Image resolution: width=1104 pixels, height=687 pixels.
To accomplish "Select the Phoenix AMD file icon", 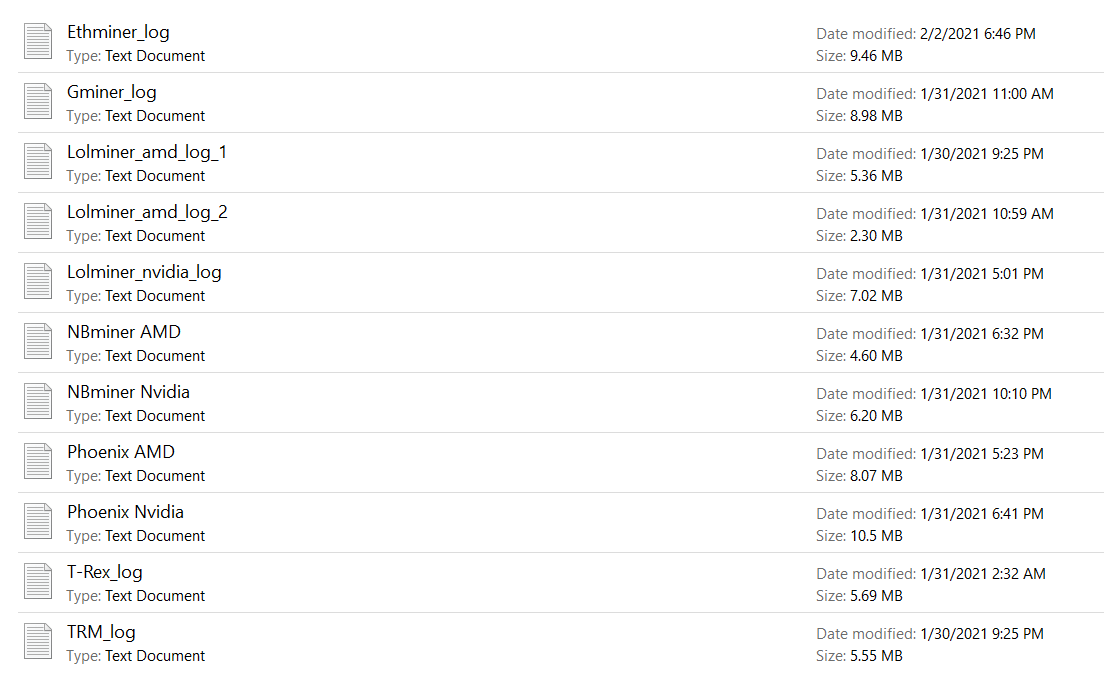I will 38,462.
